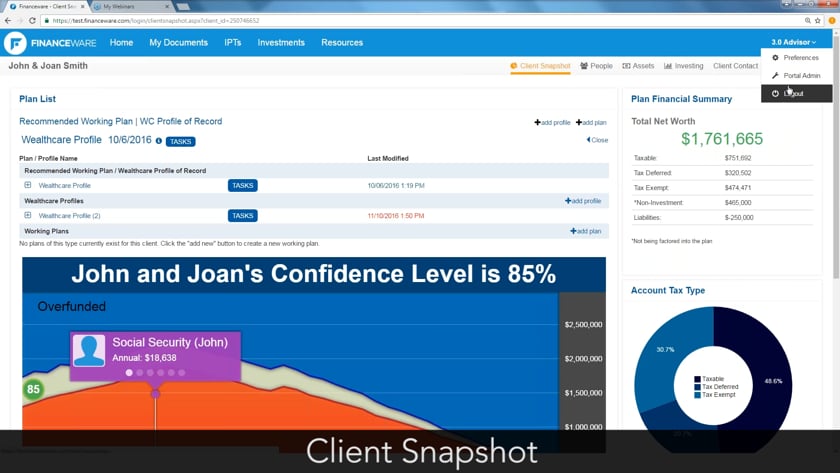Open Recommended Working Plan | WC Profile of Record

(121, 122)
